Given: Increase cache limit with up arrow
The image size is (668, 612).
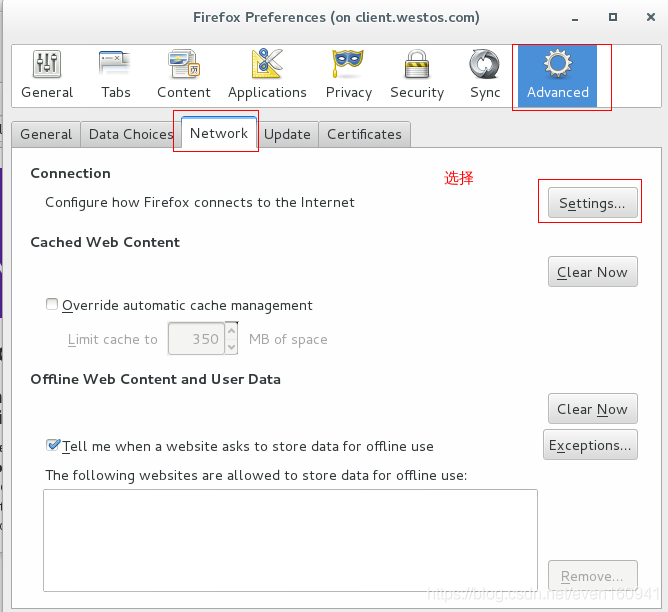Looking at the screenshot, I should pyautogui.click(x=231, y=330).
